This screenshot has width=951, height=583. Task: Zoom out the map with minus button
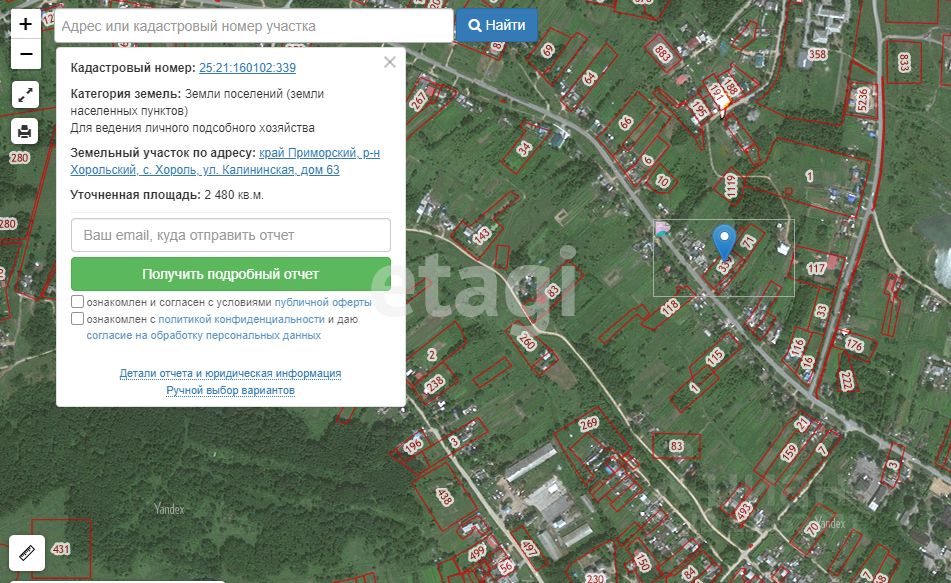tap(25, 54)
